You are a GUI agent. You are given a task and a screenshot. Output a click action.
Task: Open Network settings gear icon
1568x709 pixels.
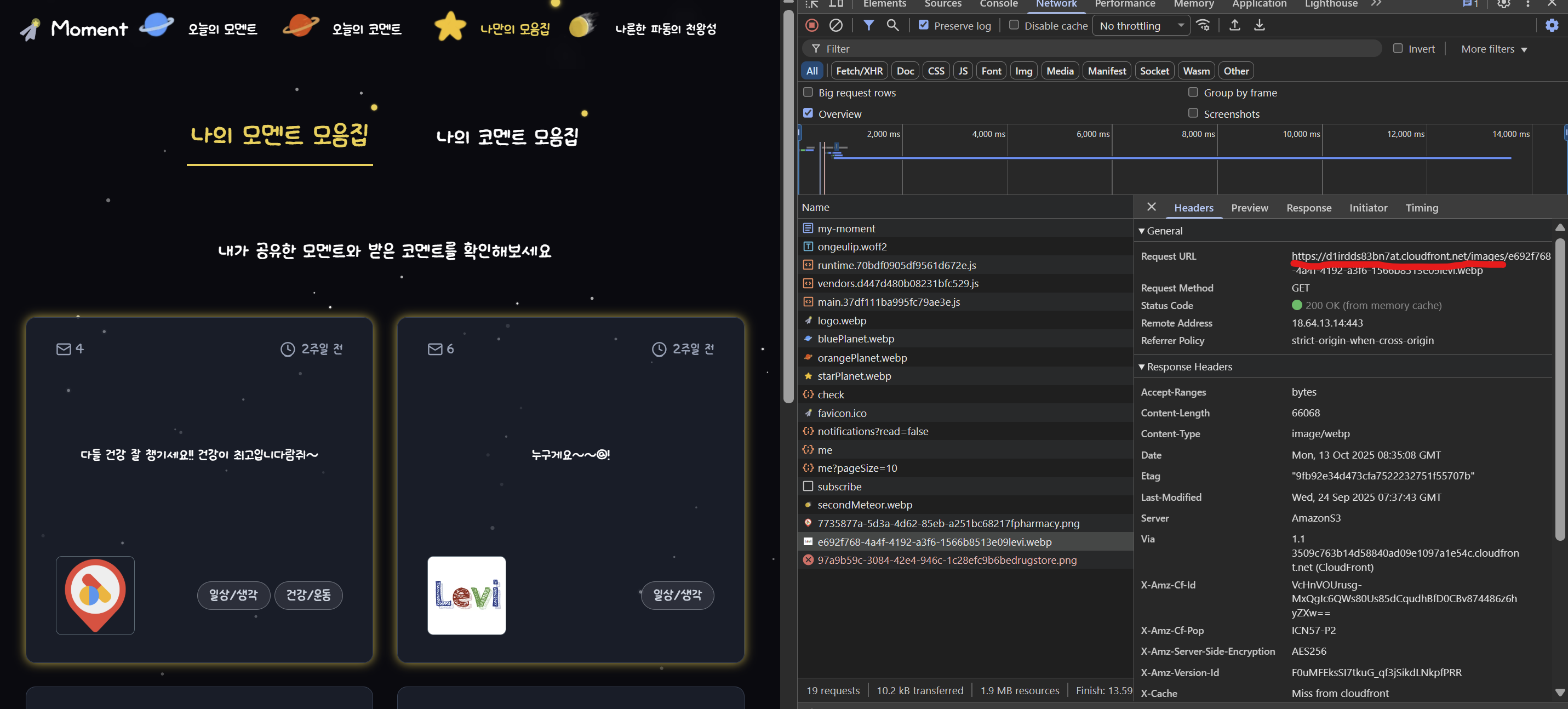click(x=1552, y=25)
